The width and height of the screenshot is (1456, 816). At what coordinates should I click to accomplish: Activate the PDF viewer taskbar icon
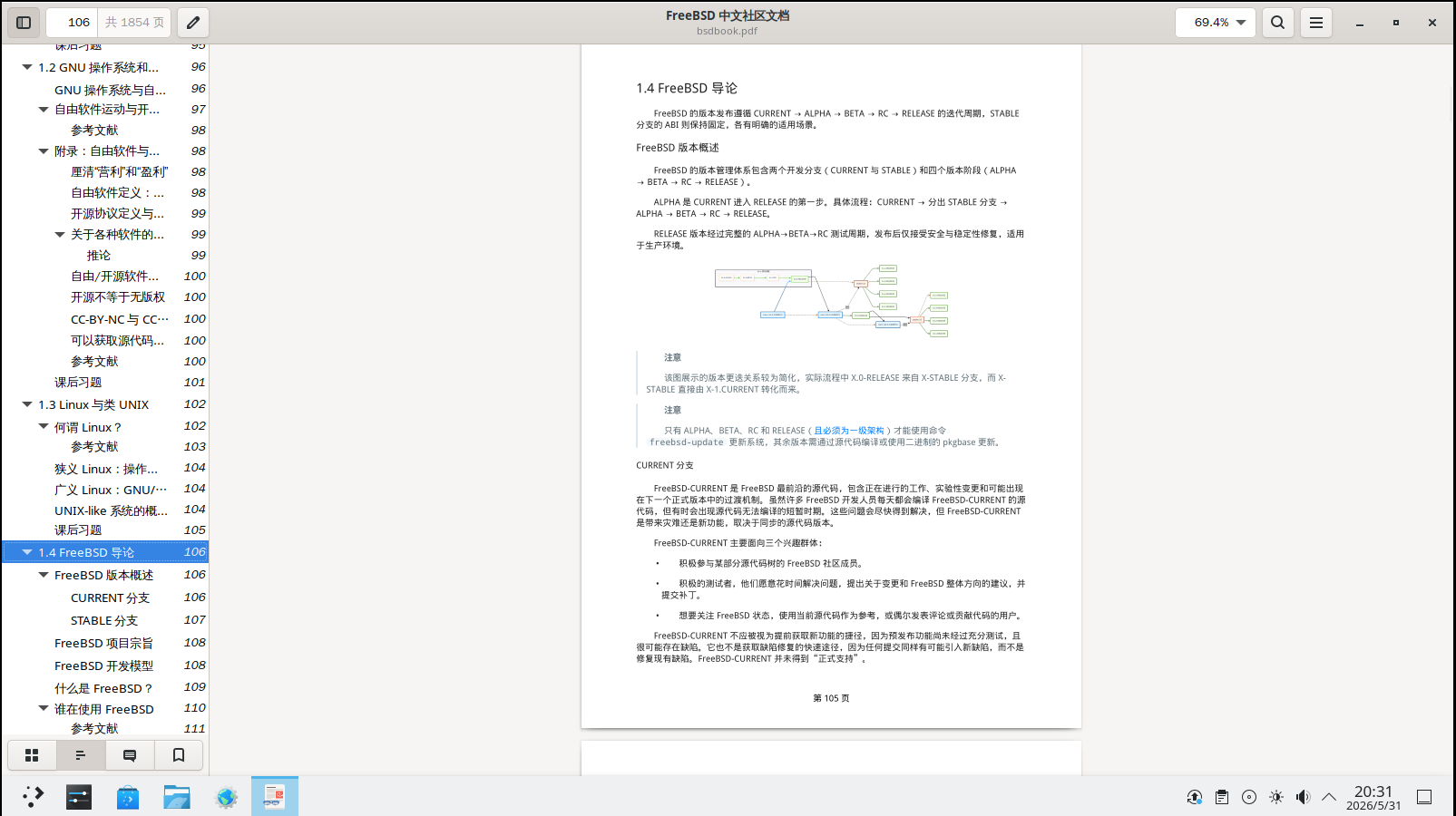[274, 797]
